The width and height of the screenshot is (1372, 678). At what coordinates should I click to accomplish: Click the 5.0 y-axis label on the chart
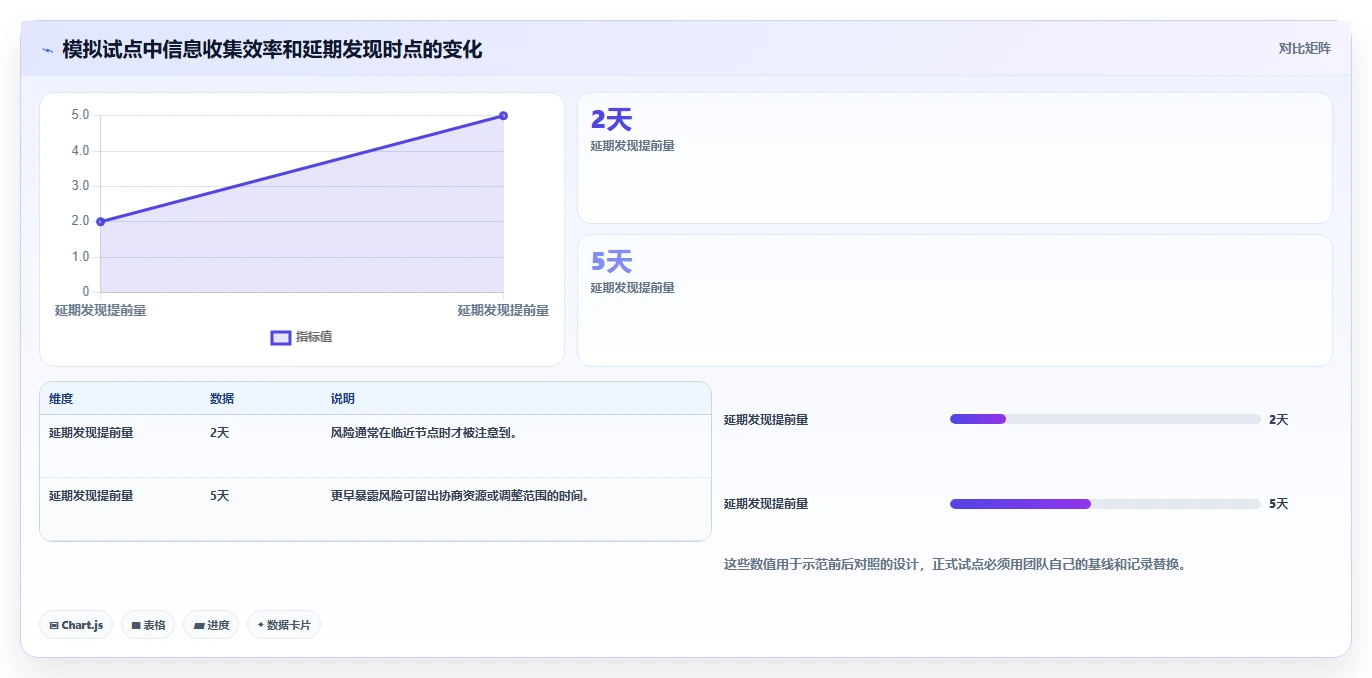point(80,115)
